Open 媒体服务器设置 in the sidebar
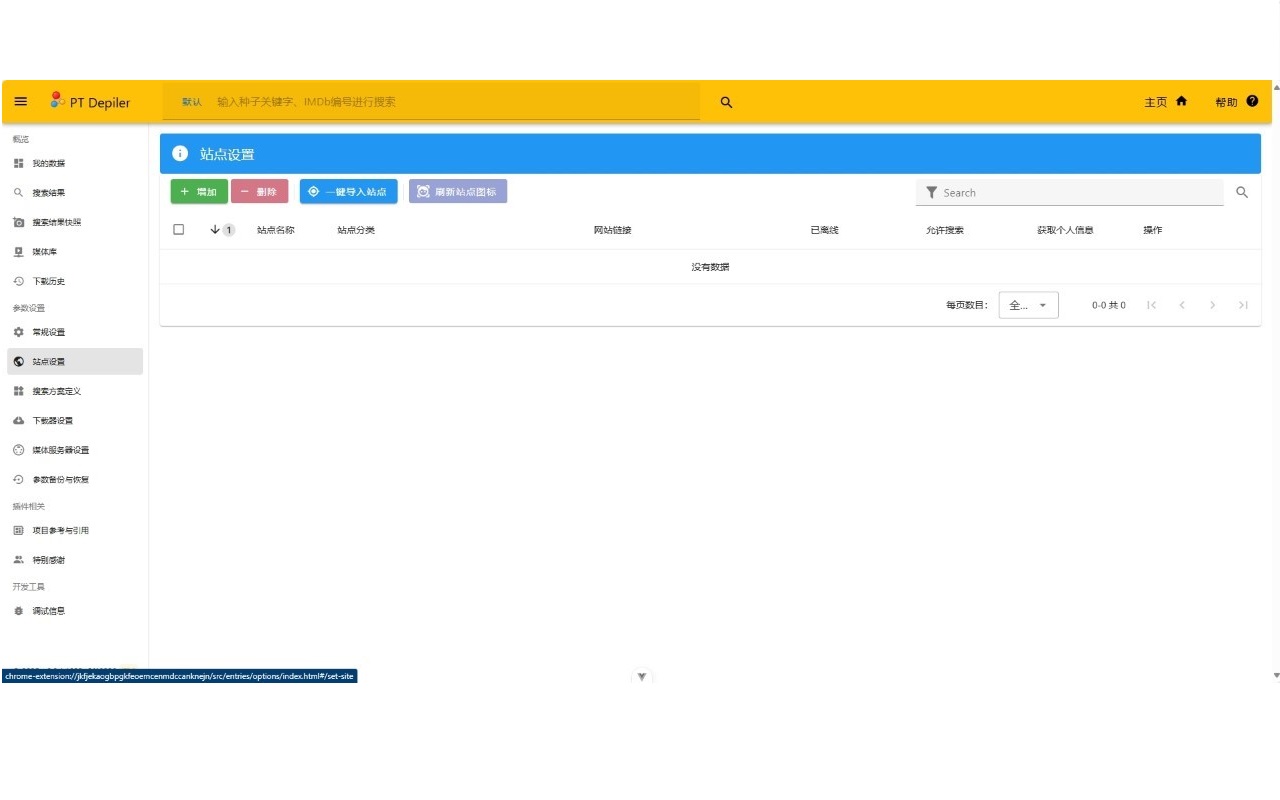This screenshot has width=1280, height=800. tap(75, 450)
